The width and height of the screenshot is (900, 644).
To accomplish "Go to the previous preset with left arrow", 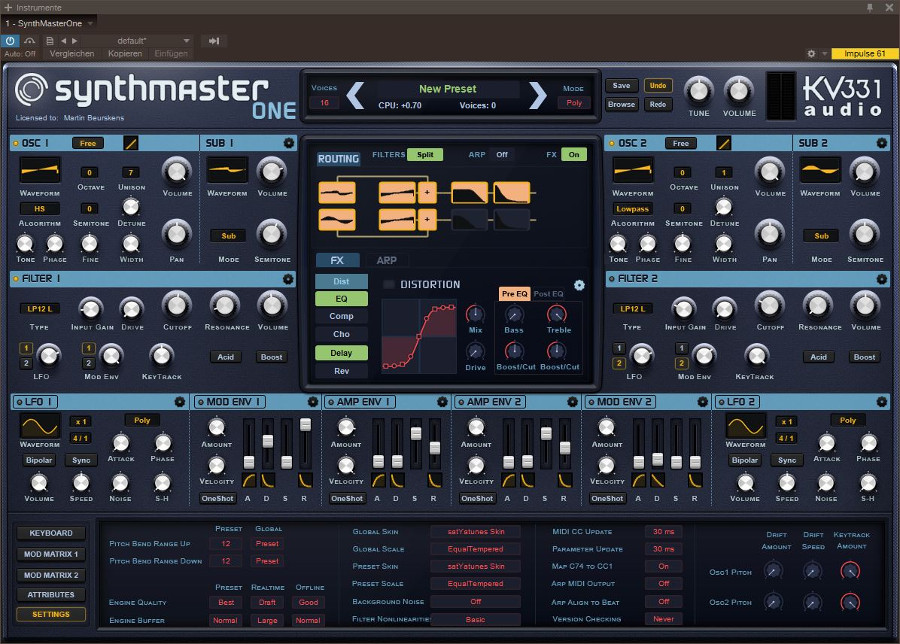I will 355,95.
